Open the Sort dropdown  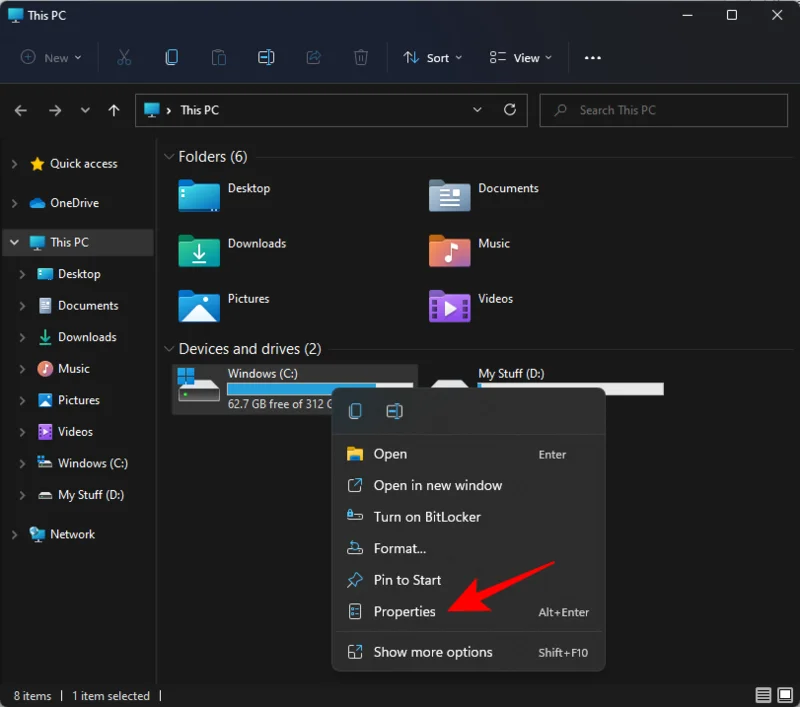coord(432,57)
